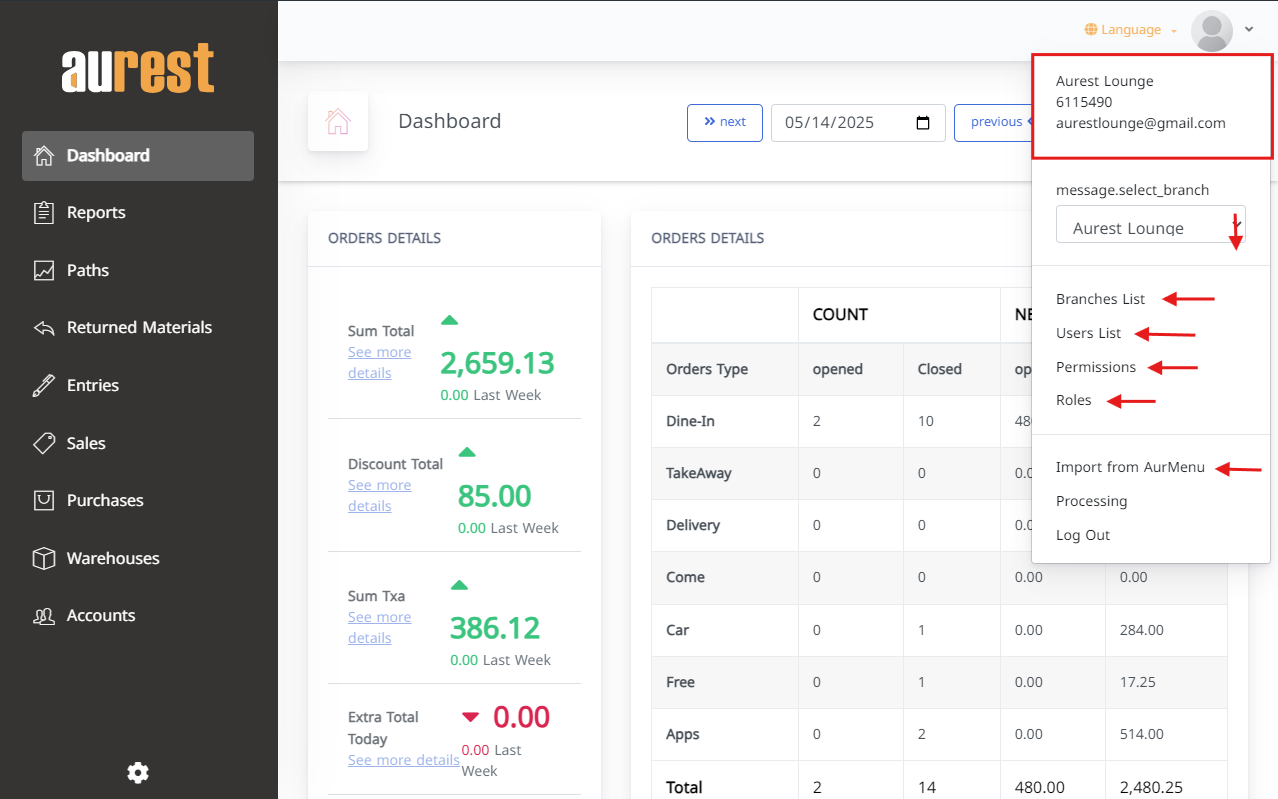Open settings via gear icon
This screenshot has width=1278, height=799.
[138, 773]
